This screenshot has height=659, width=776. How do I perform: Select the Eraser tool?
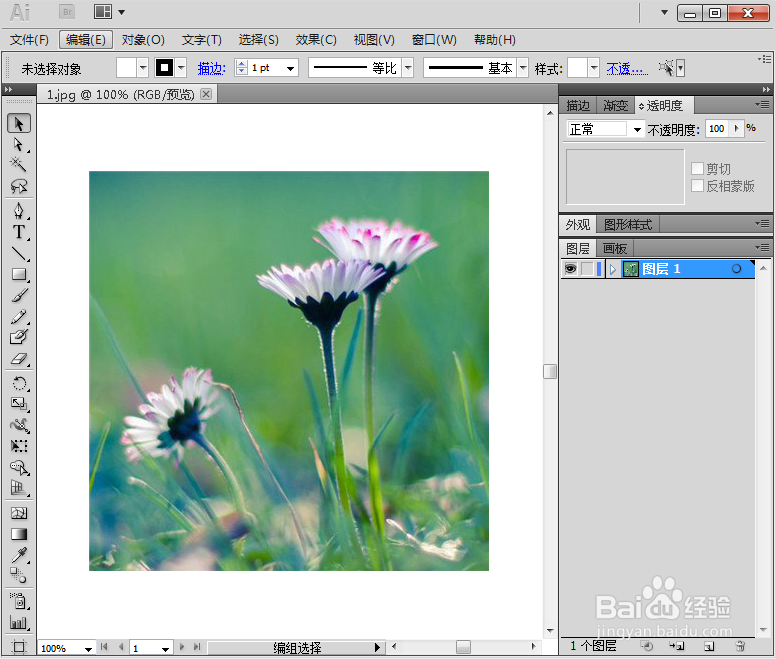click(x=19, y=359)
